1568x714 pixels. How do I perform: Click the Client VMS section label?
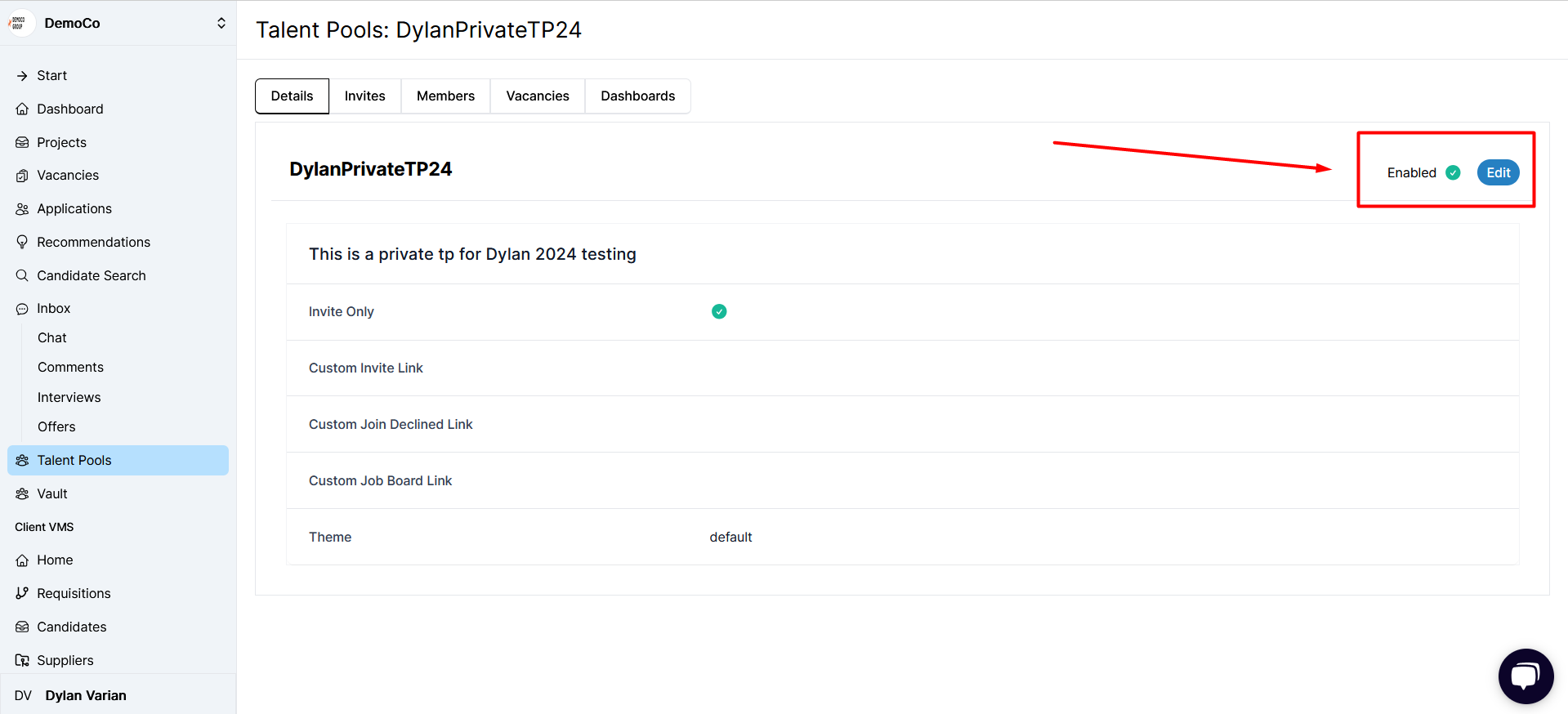click(x=44, y=527)
